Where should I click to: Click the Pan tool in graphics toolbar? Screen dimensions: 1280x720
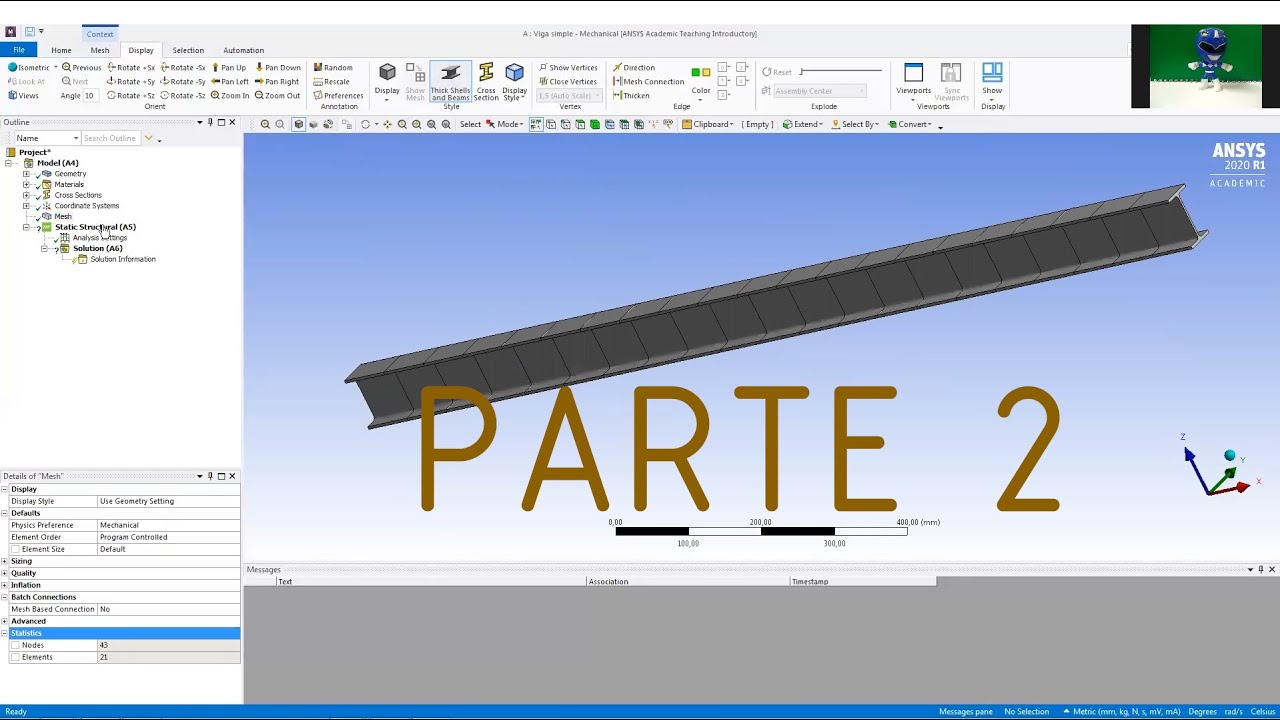point(388,124)
